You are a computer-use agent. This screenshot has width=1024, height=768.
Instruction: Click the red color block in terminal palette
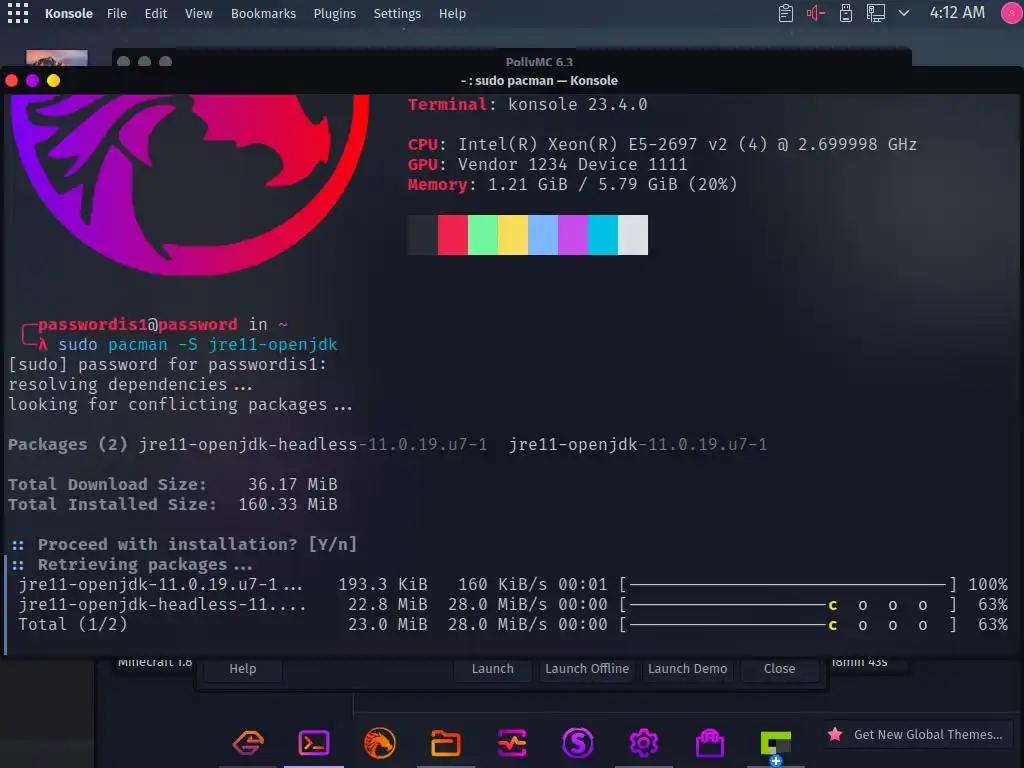(453, 234)
